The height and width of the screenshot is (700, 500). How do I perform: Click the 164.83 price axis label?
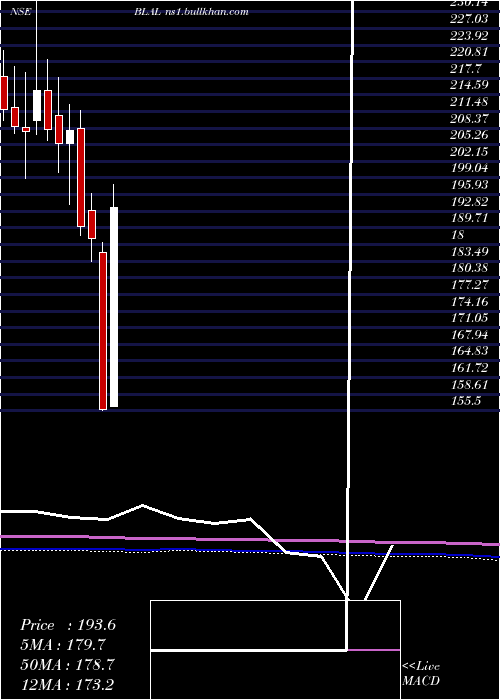[x=469, y=351]
